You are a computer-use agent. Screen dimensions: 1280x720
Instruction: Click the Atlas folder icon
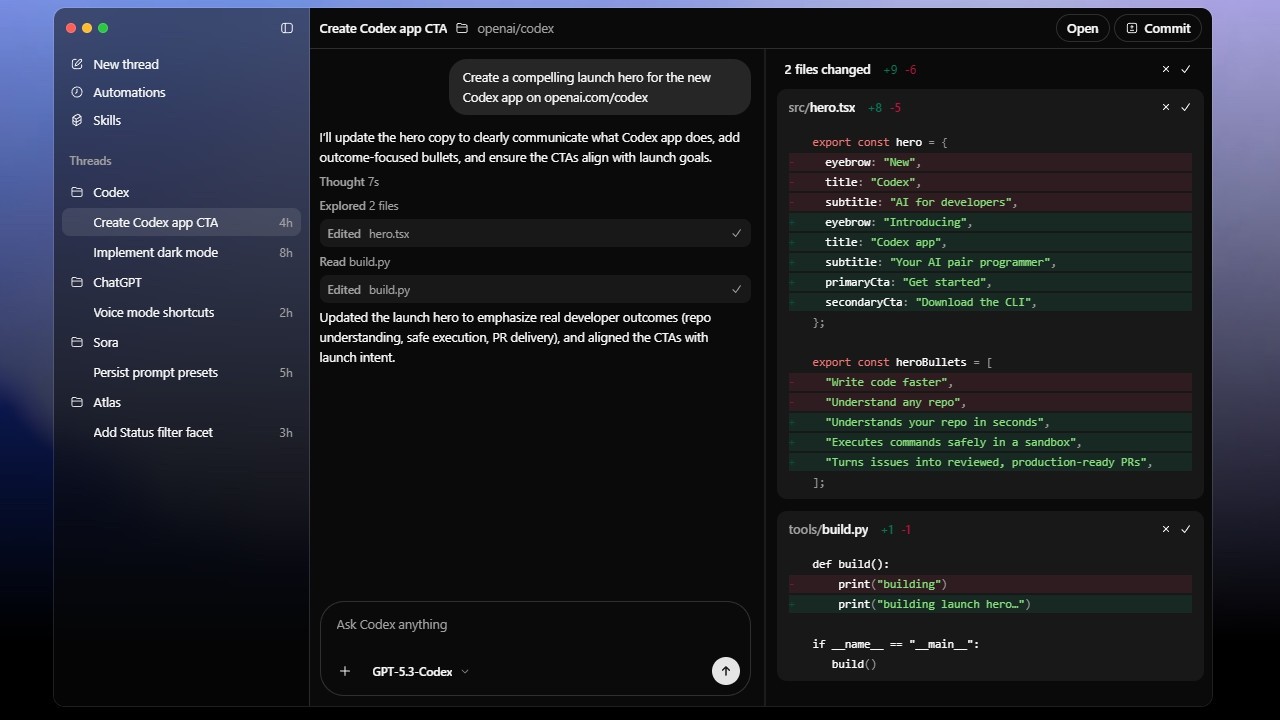tap(77, 402)
